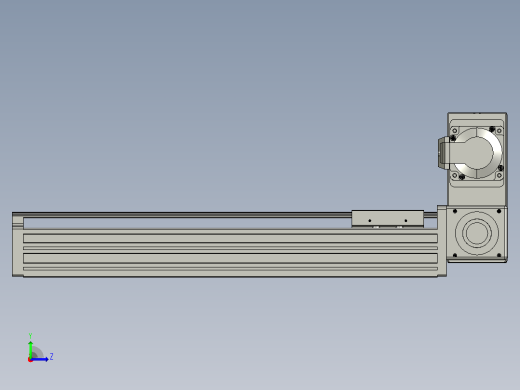Select the lower wide slot of extrusion
Viewport: 520px width, 390px height.
coord(230,258)
